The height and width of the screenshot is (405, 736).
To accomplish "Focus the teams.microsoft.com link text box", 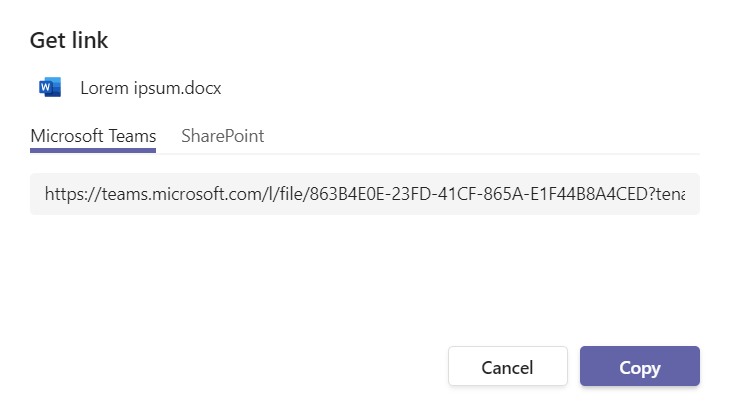I will coord(364,194).
